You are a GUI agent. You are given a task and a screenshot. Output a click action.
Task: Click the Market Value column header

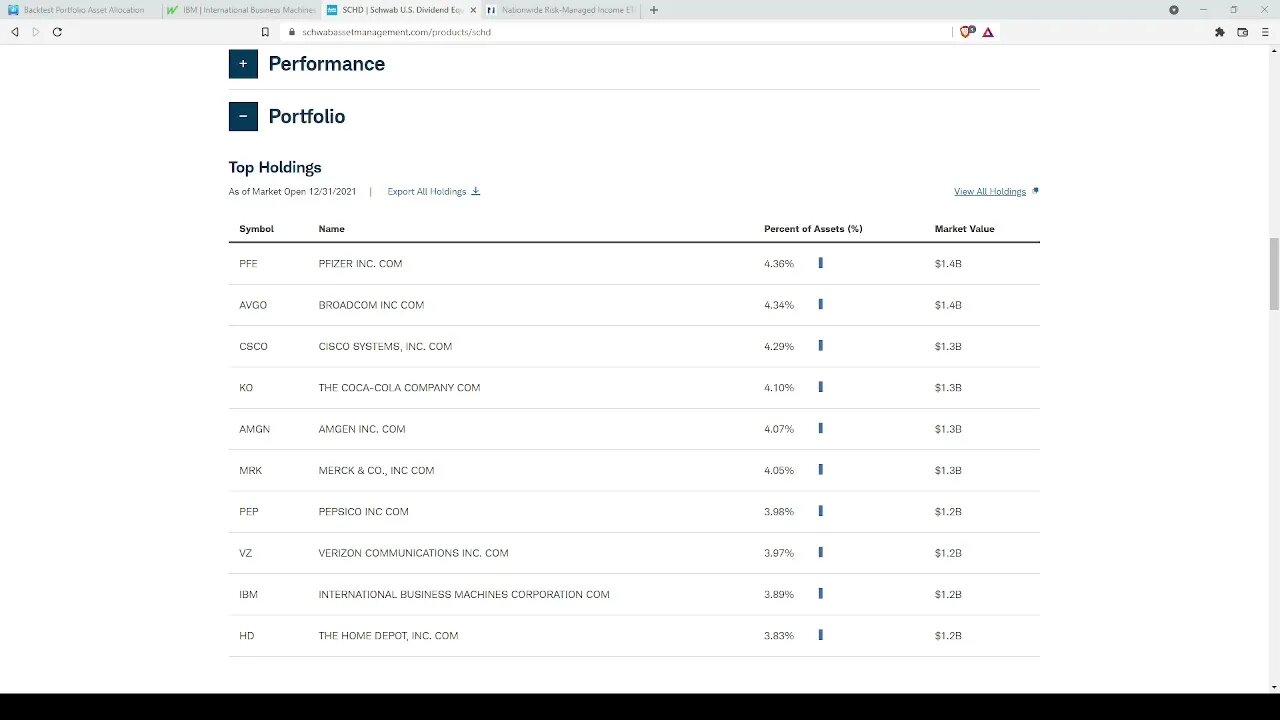pos(964,229)
